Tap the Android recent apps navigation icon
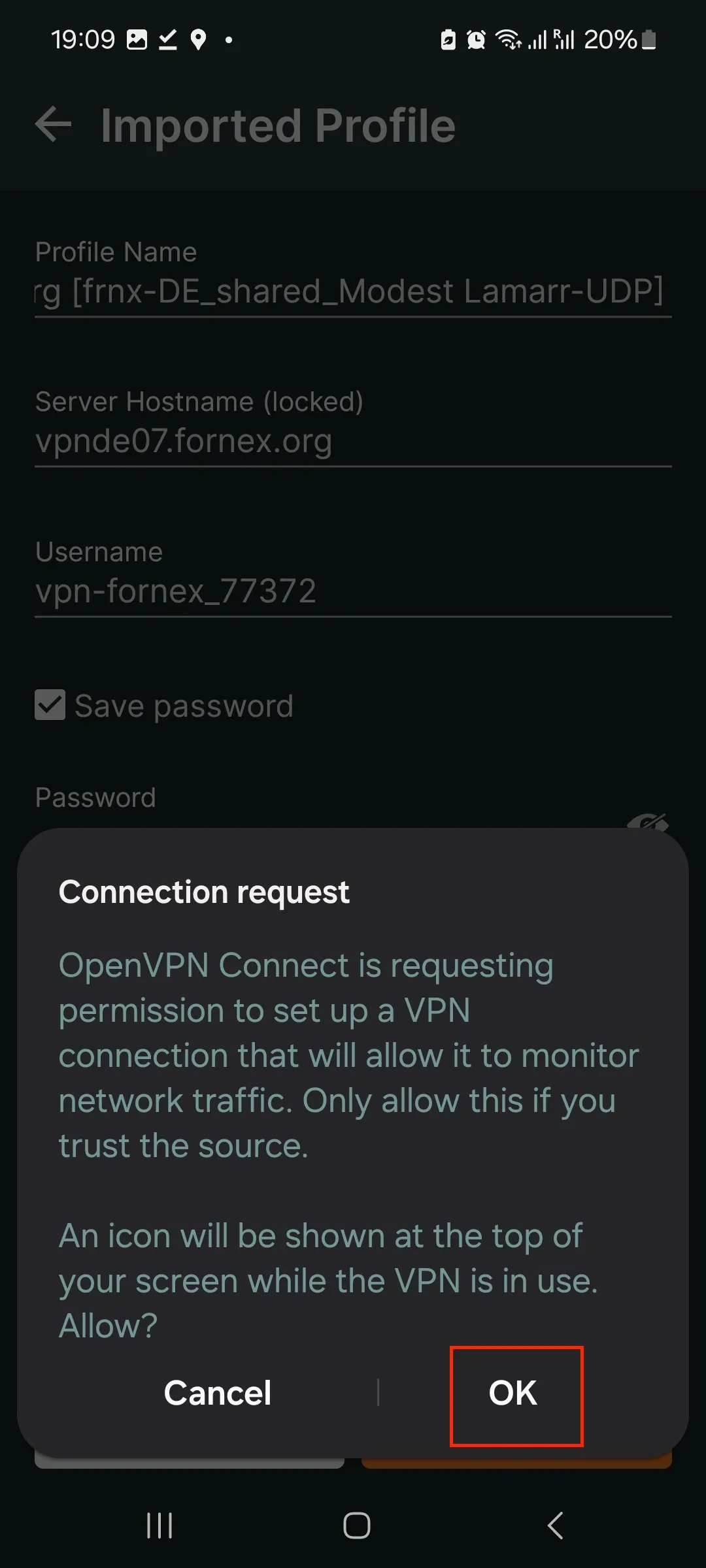This screenshot has width=706, height=1568. 160,1526
